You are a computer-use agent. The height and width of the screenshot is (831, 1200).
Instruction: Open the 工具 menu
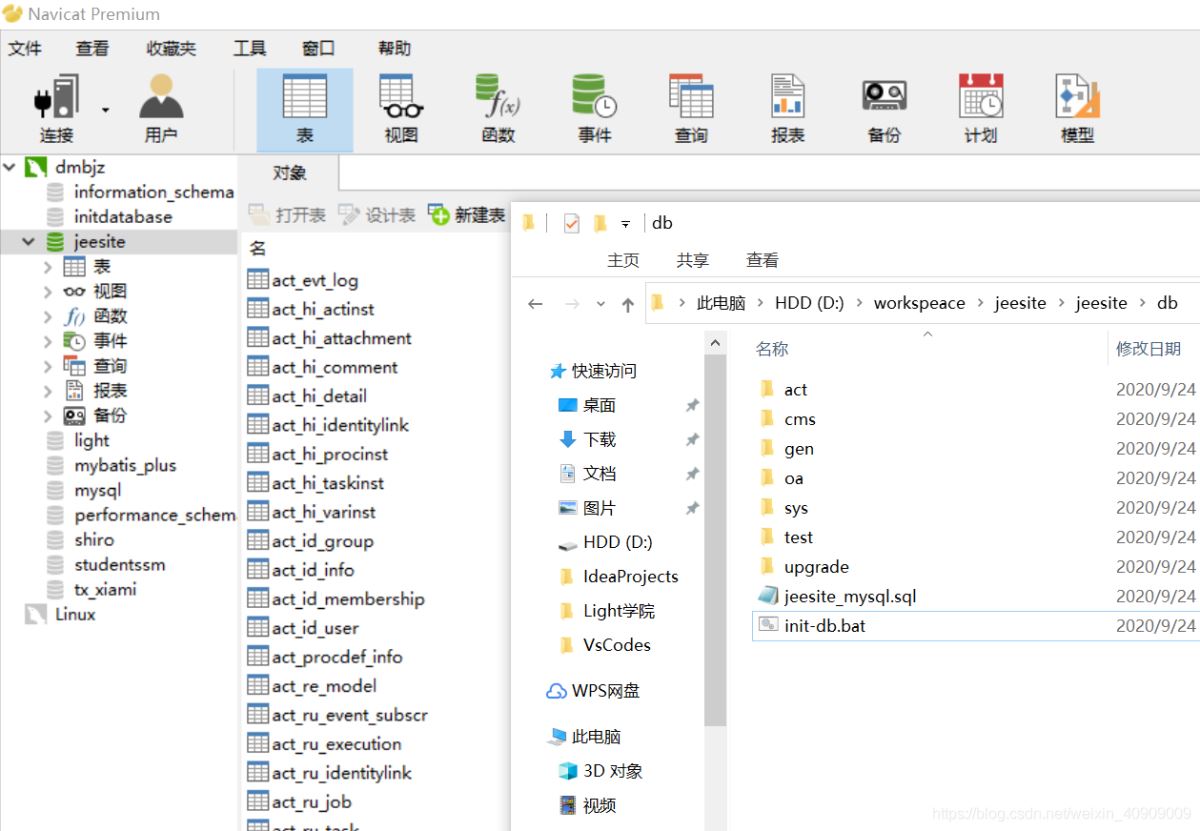point(250,47)
